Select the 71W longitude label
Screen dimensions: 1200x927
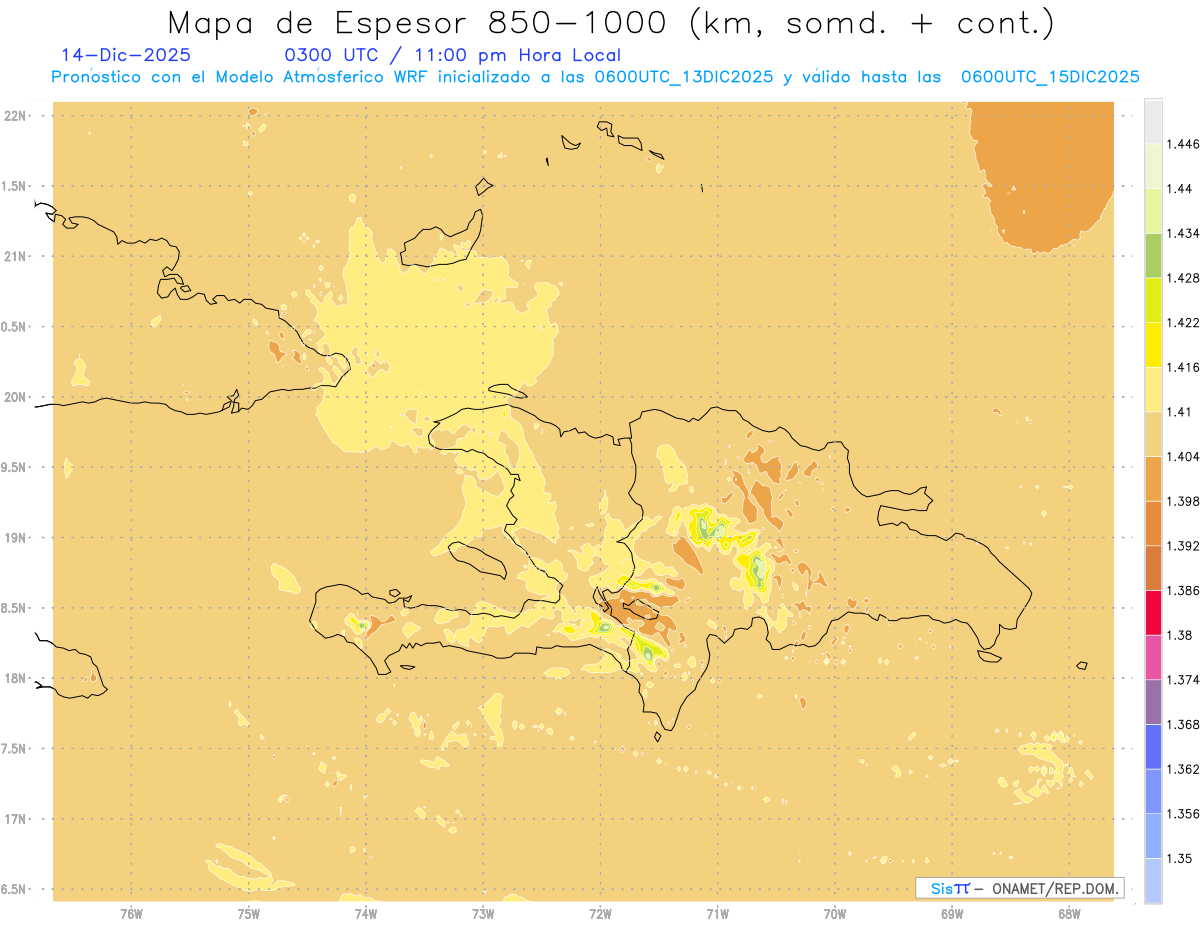[x=717, y=913]
